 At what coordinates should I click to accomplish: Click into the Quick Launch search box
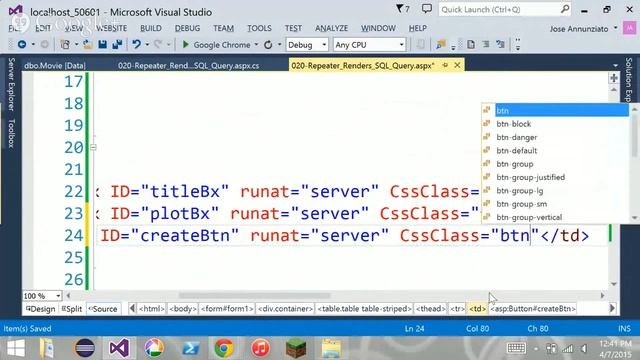coord(504,9)
